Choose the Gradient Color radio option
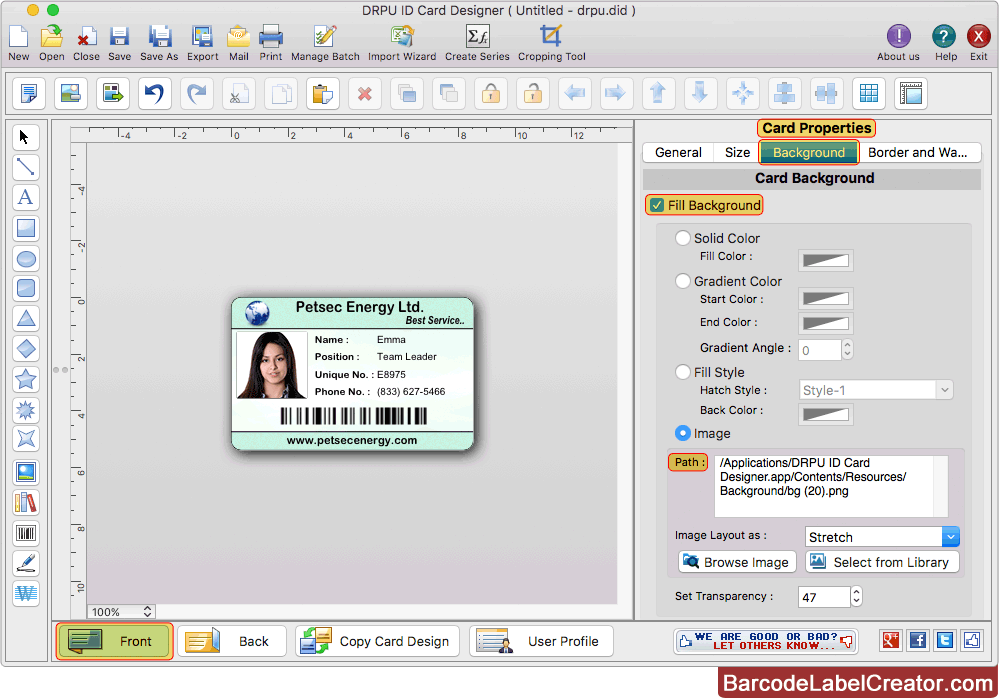The height and width of the screenshot is (698, 999). (x=683, y=281)
